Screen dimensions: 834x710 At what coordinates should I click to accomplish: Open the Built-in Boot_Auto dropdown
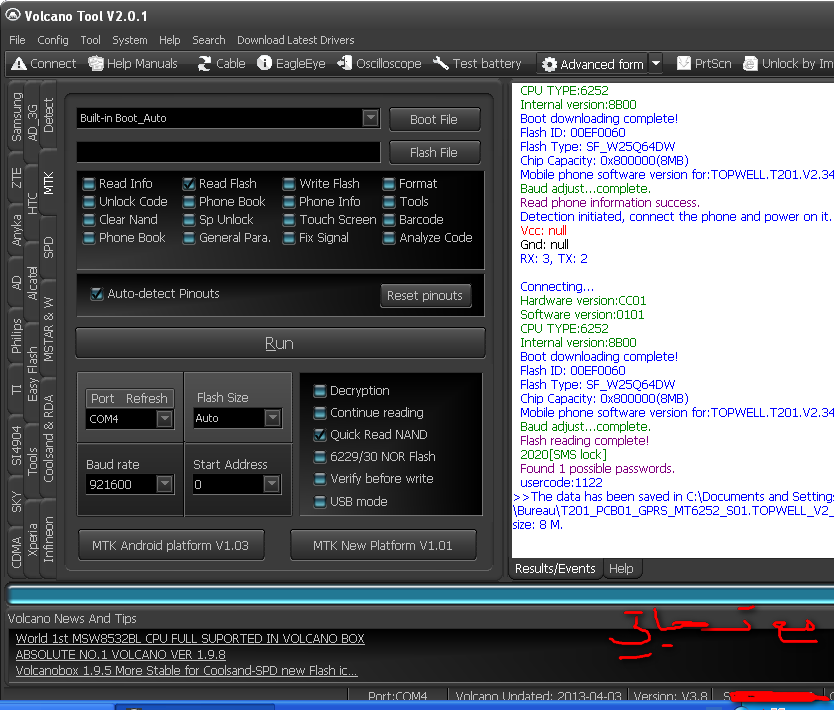pyautogui.click(x=370, y=118)
